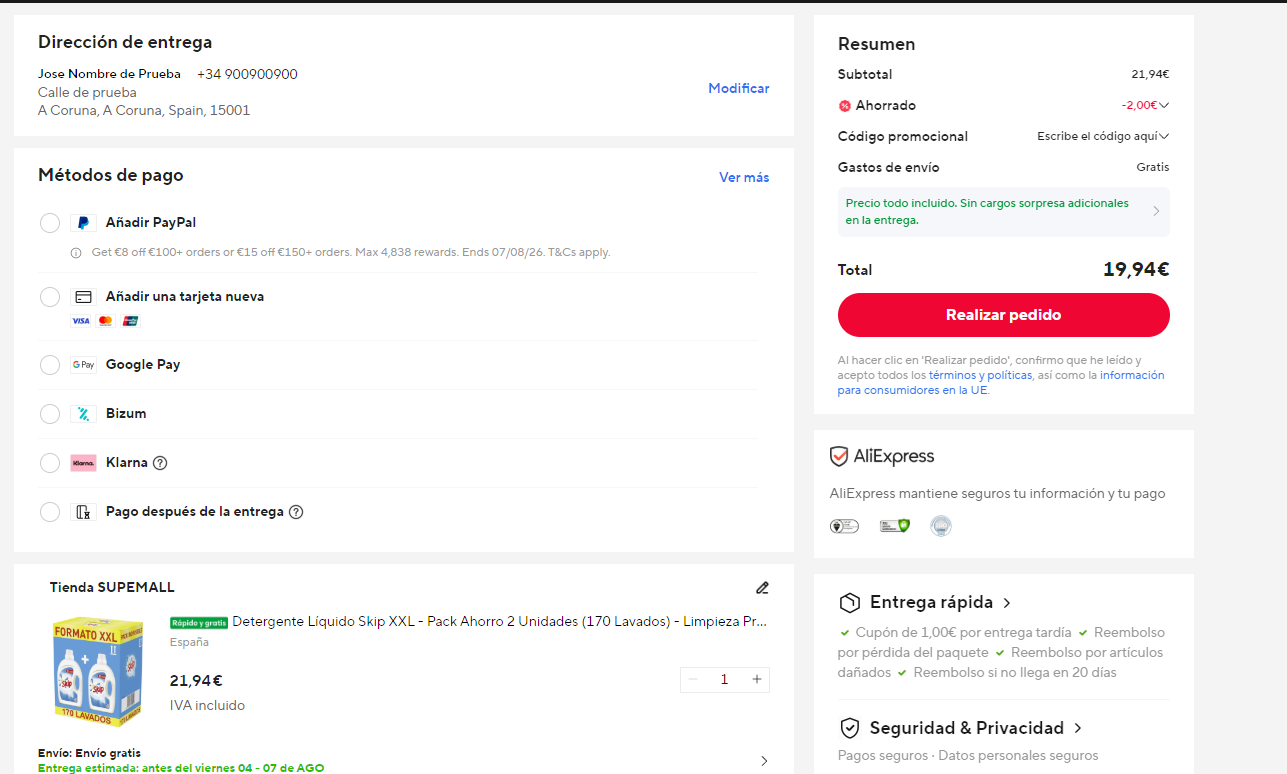The image size is (1287, 774).
Task: Open help icon next to Pago después de la entrega
Action: coord(296,512)
